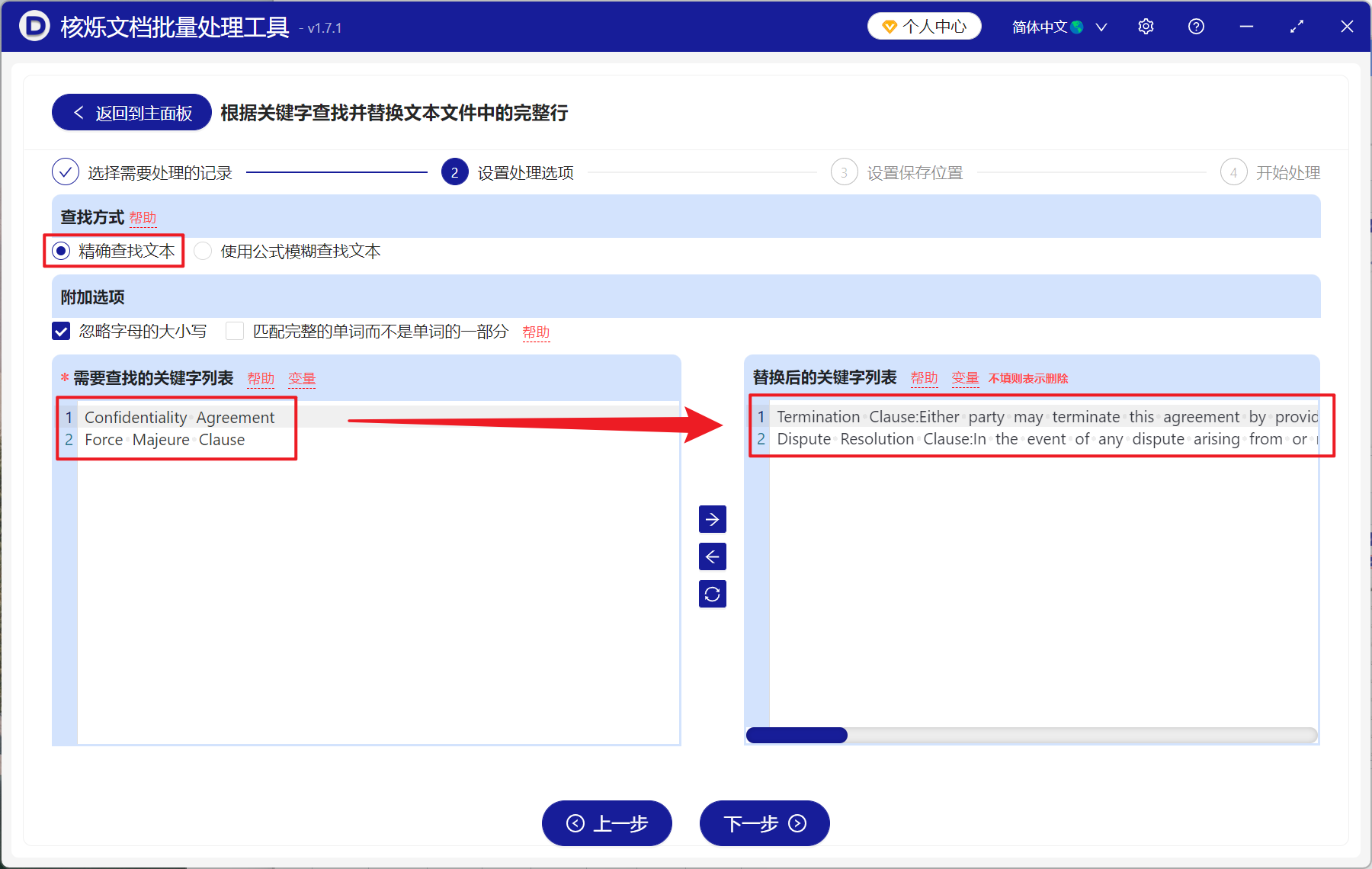
Task: Click the fullscreen expand icon
Action: 1297,26
